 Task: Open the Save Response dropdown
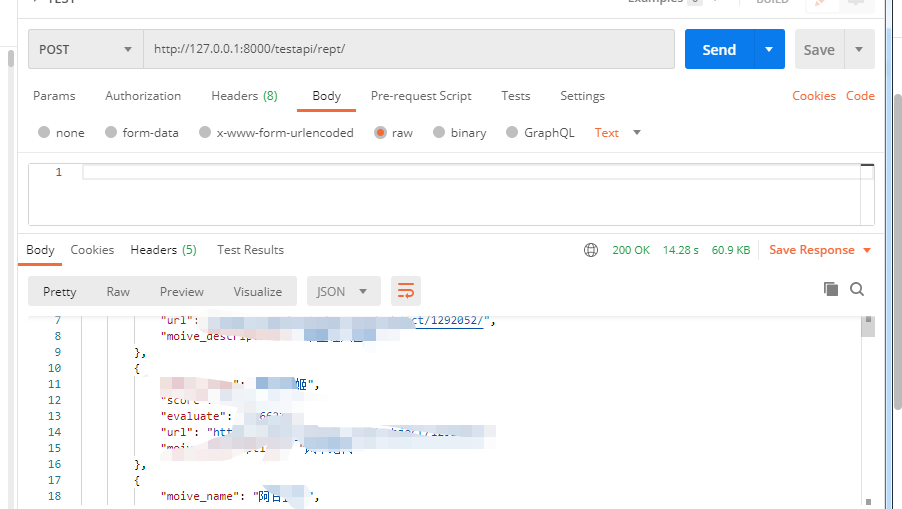coord(820,250)
